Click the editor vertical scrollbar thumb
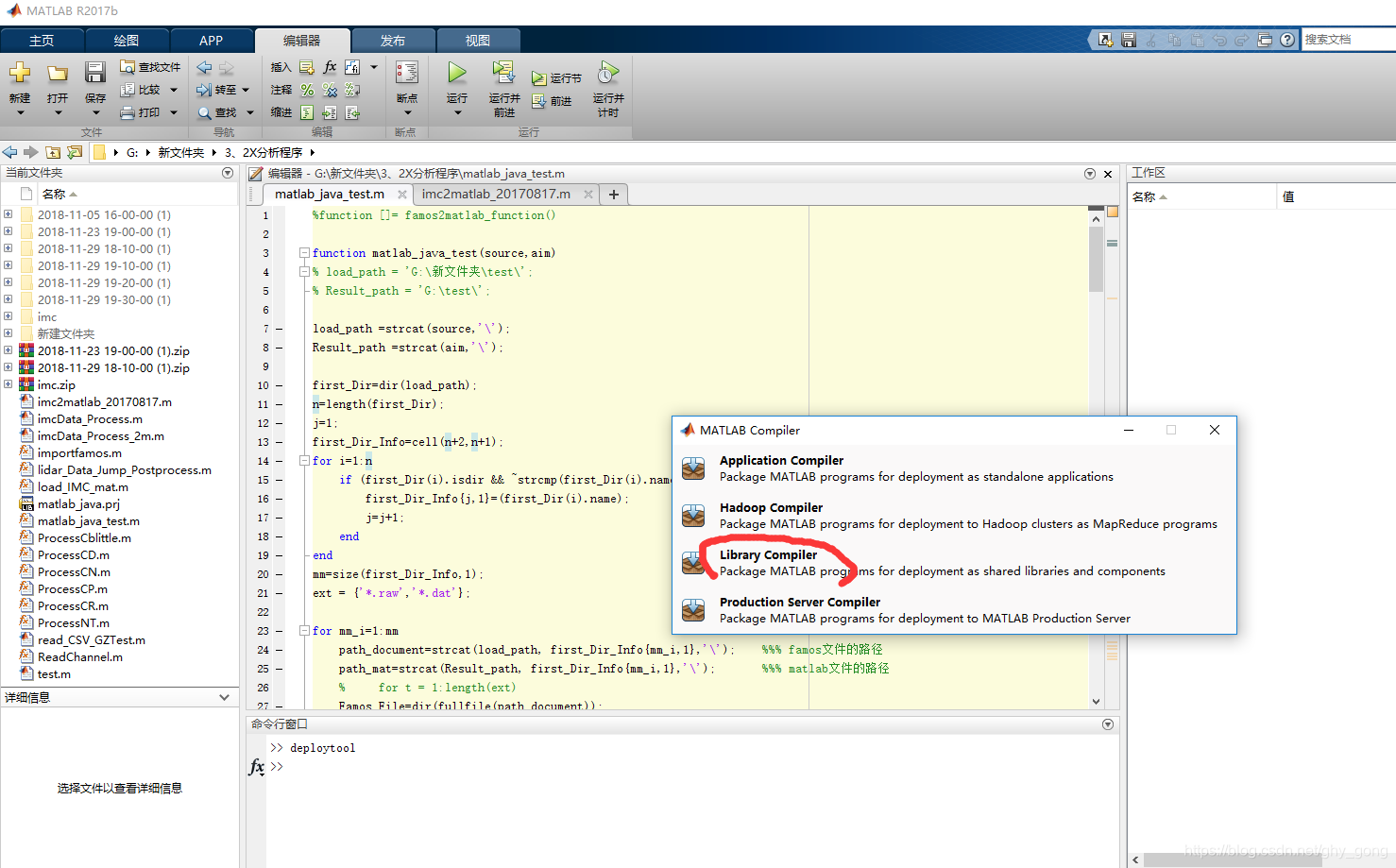 click(1096, 258)
